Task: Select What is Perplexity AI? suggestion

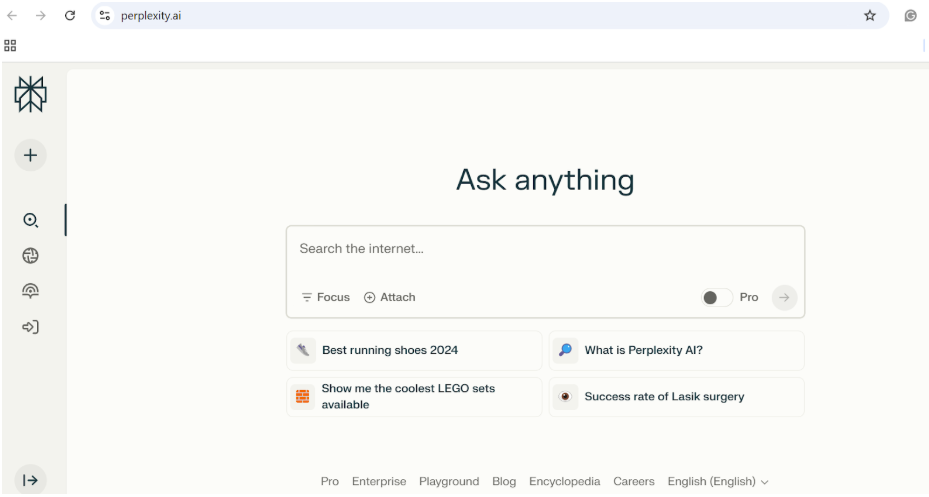Action: pyautogui.click(x=676, y=351)
